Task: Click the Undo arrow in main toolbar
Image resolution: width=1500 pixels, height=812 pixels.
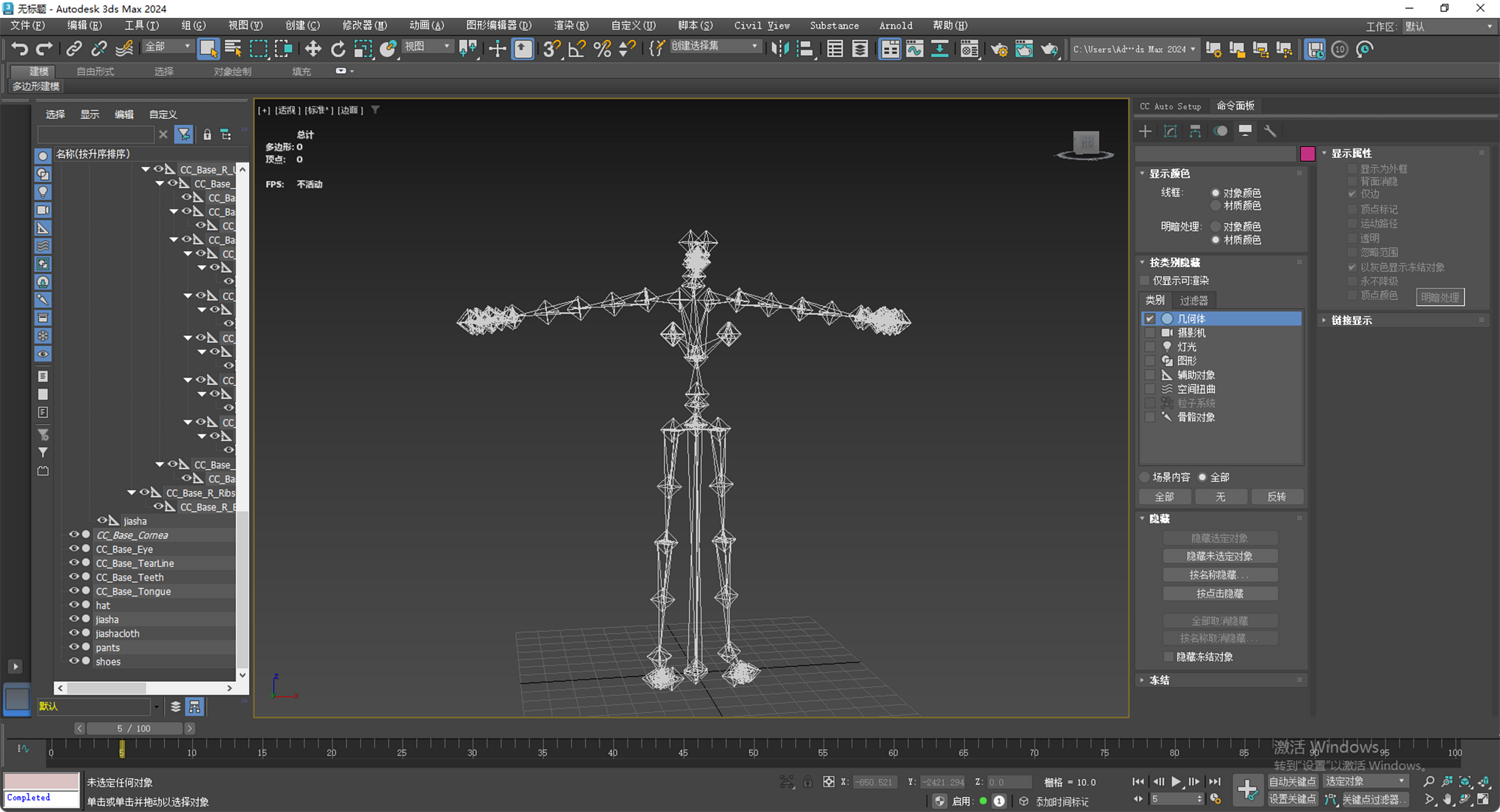Action: click(19, 48)
